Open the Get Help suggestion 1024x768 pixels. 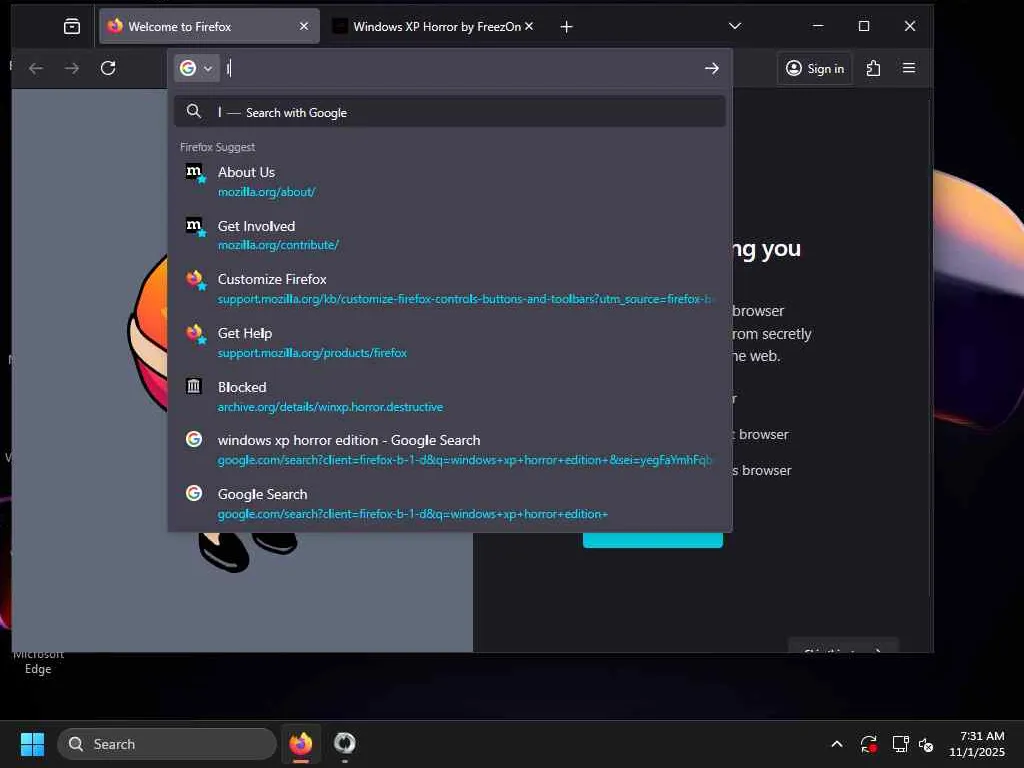point(449,342)
